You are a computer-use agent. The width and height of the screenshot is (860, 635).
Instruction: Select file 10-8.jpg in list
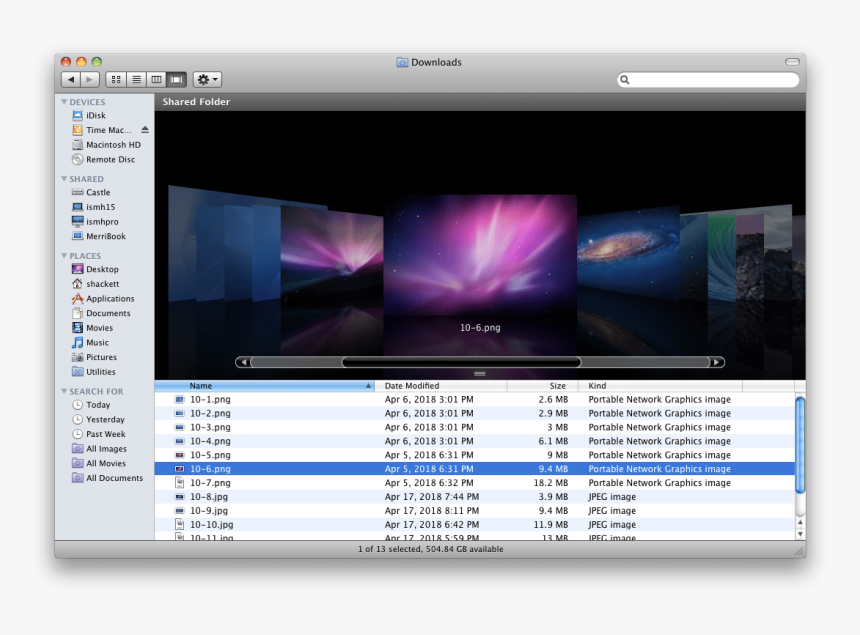click(475, 497)
